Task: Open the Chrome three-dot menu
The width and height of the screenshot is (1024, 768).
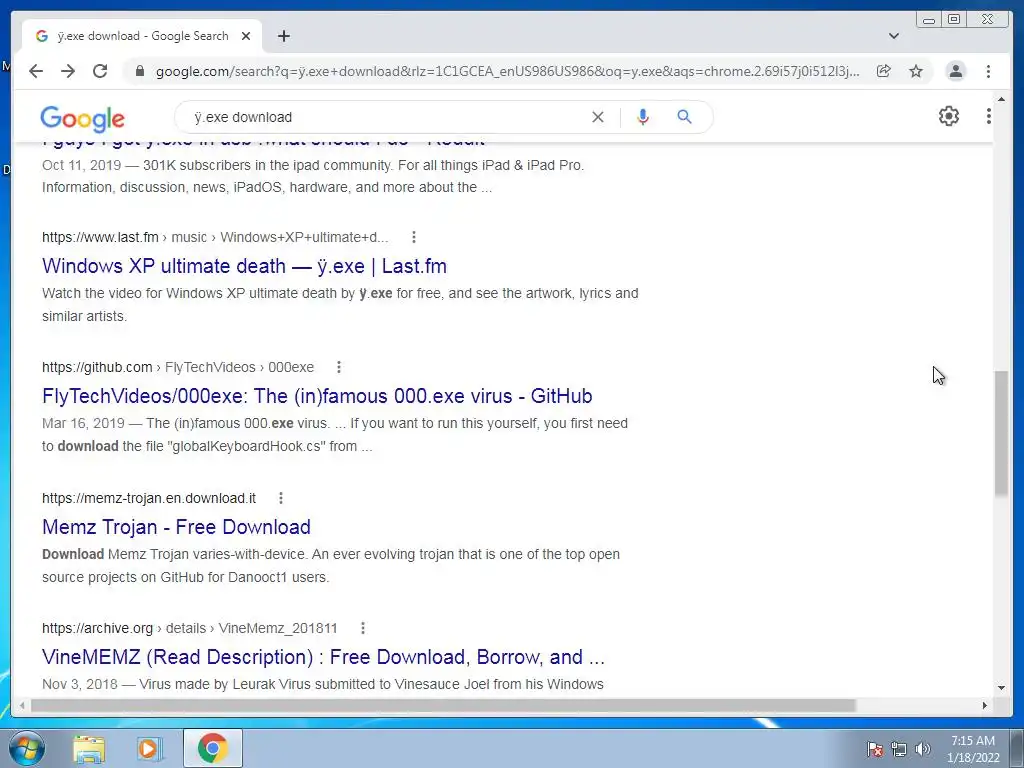Action: tap(988, 71)
